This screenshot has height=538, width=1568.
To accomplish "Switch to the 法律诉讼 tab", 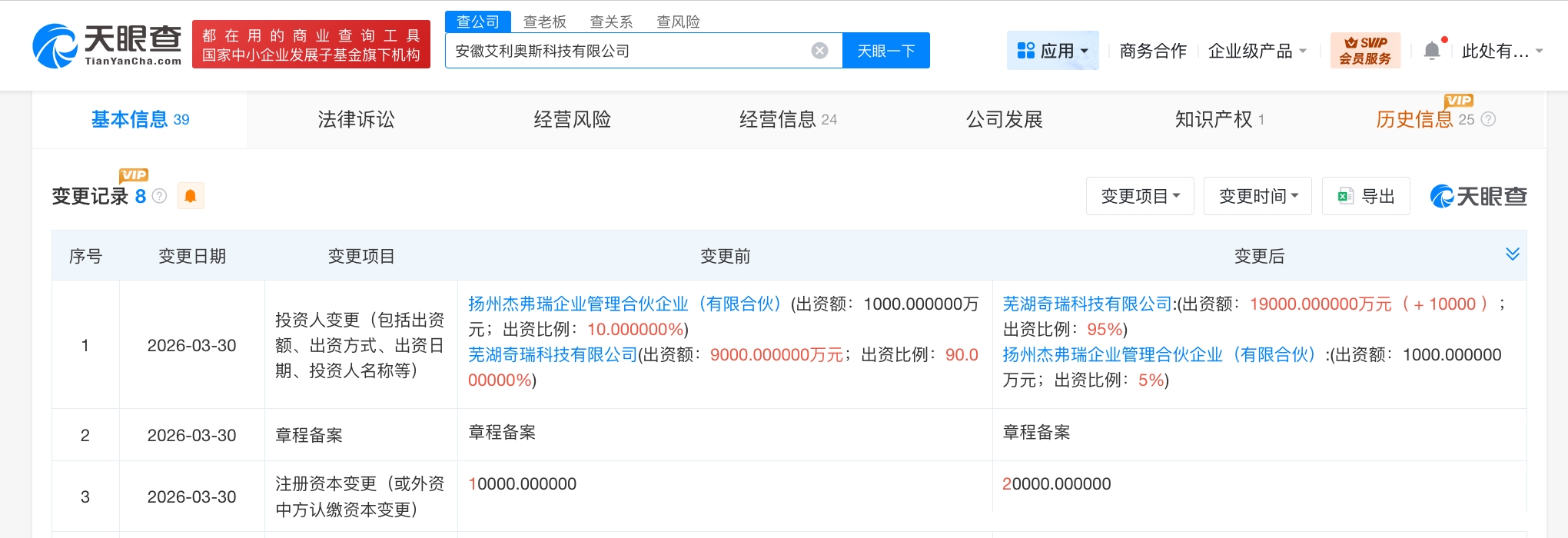I will tap(356, 120).
